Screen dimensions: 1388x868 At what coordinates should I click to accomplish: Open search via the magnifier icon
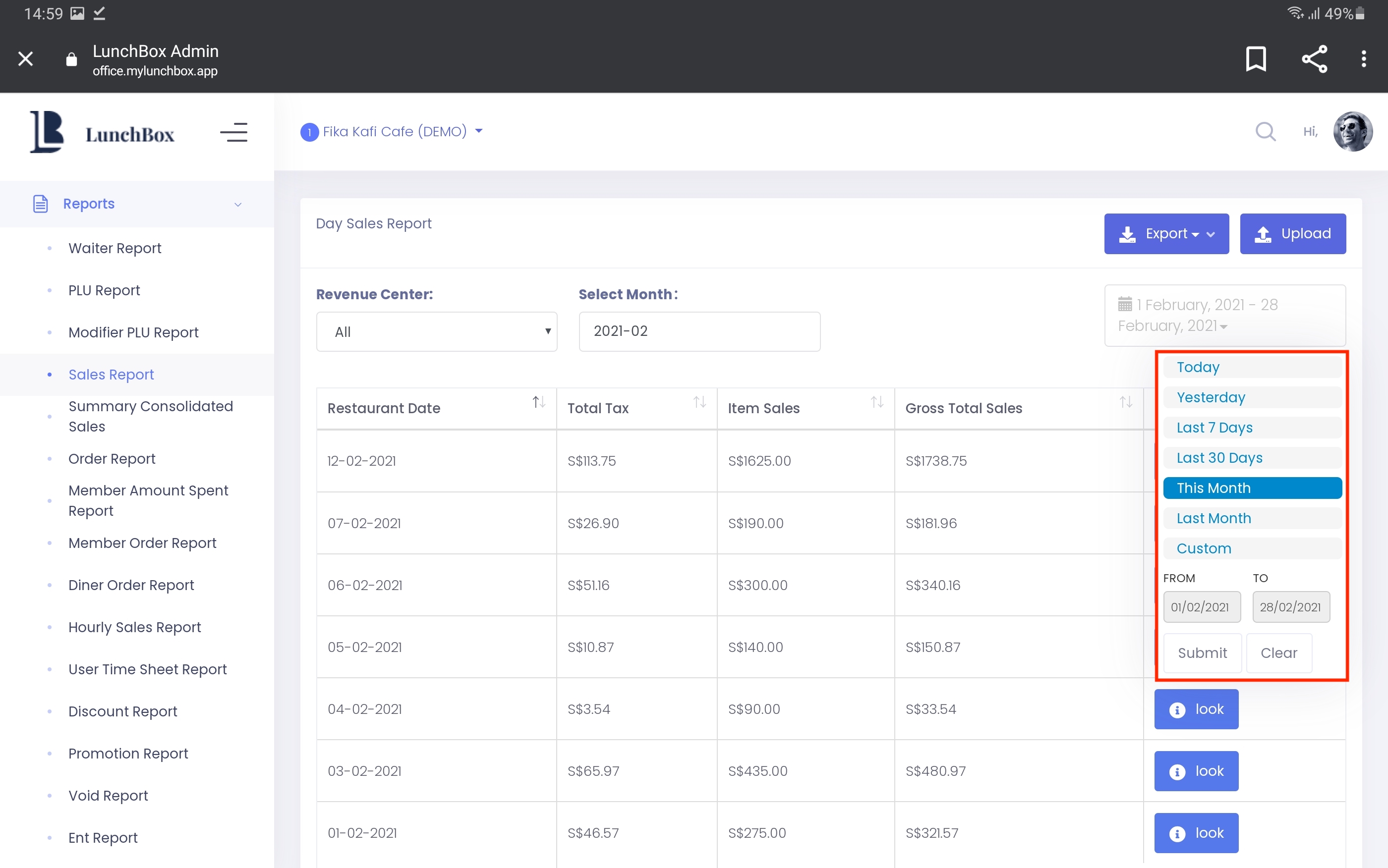click(1265, 131)
